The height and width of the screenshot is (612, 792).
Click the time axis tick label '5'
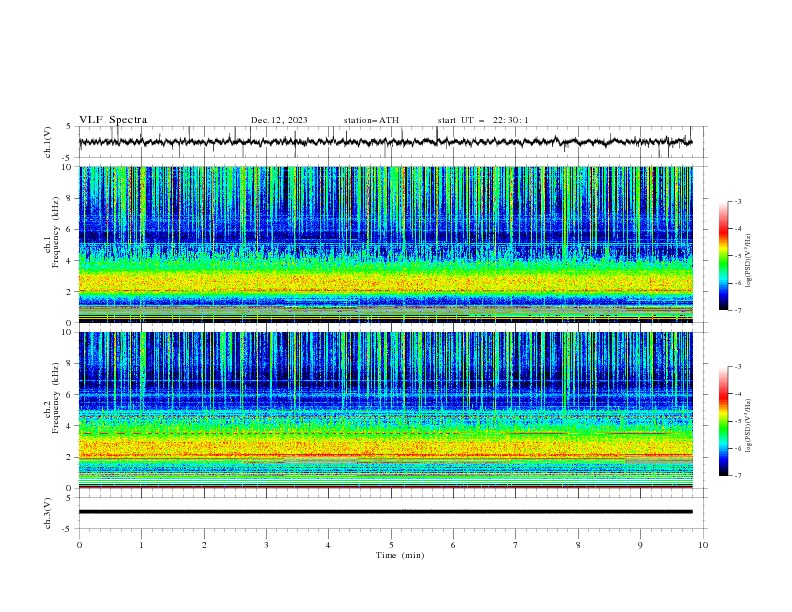pos(391,545)
